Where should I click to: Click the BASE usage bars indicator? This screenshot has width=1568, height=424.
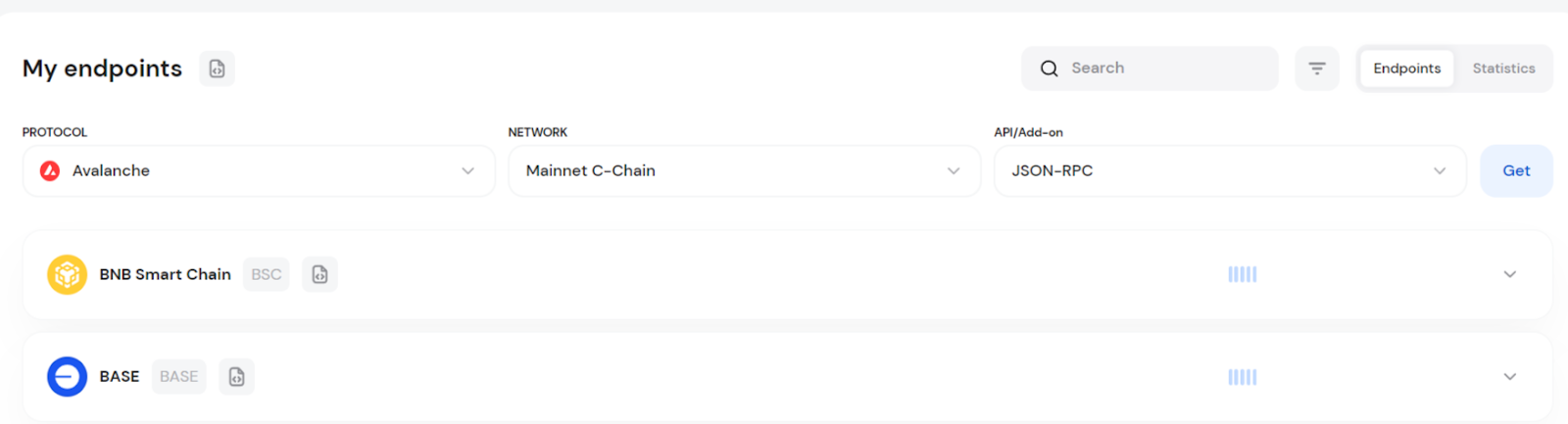pos(1242,377)
